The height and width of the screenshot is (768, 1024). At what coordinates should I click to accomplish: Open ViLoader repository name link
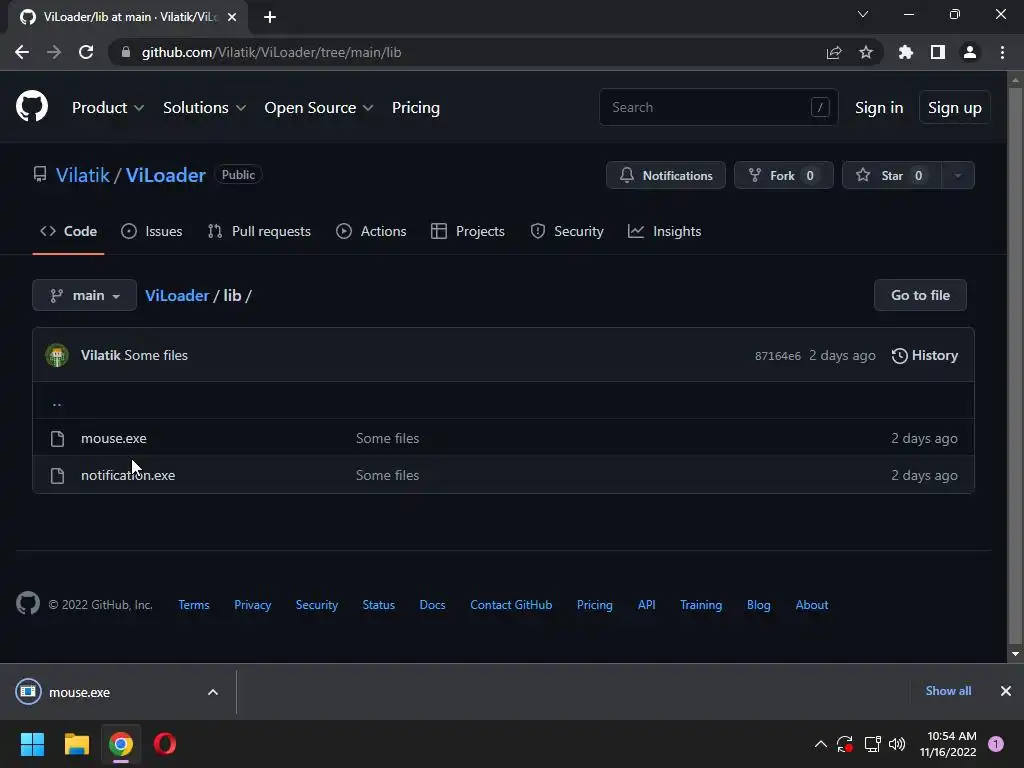click(166, 175)
